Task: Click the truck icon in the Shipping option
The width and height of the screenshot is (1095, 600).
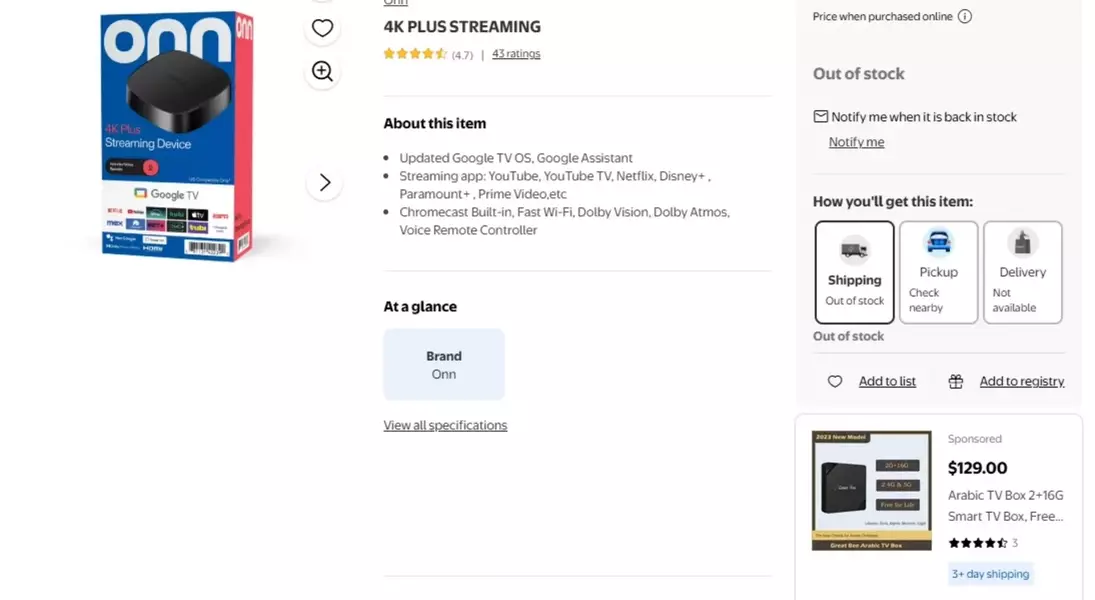Action: 854,248
